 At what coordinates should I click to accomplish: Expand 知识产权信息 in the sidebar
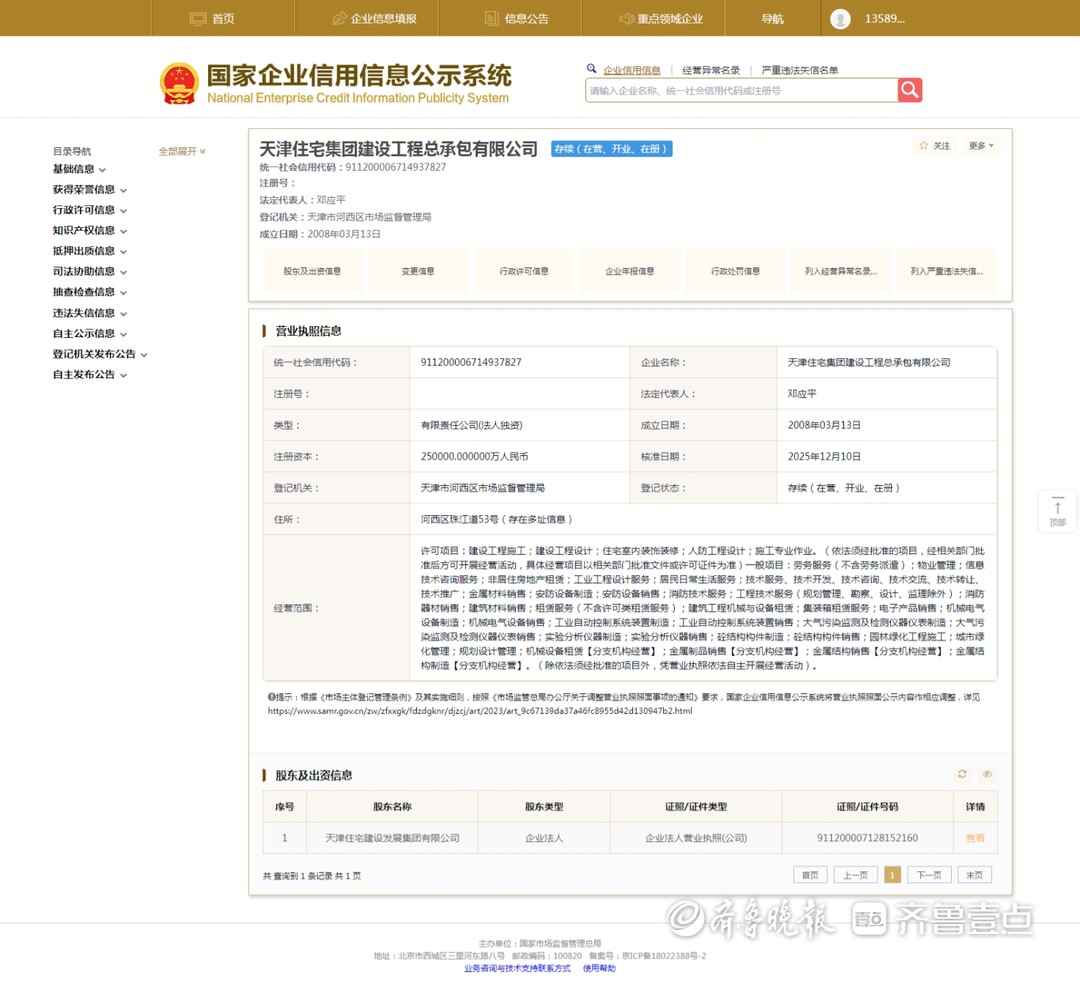pyautogui.click(x=90, y=231)
